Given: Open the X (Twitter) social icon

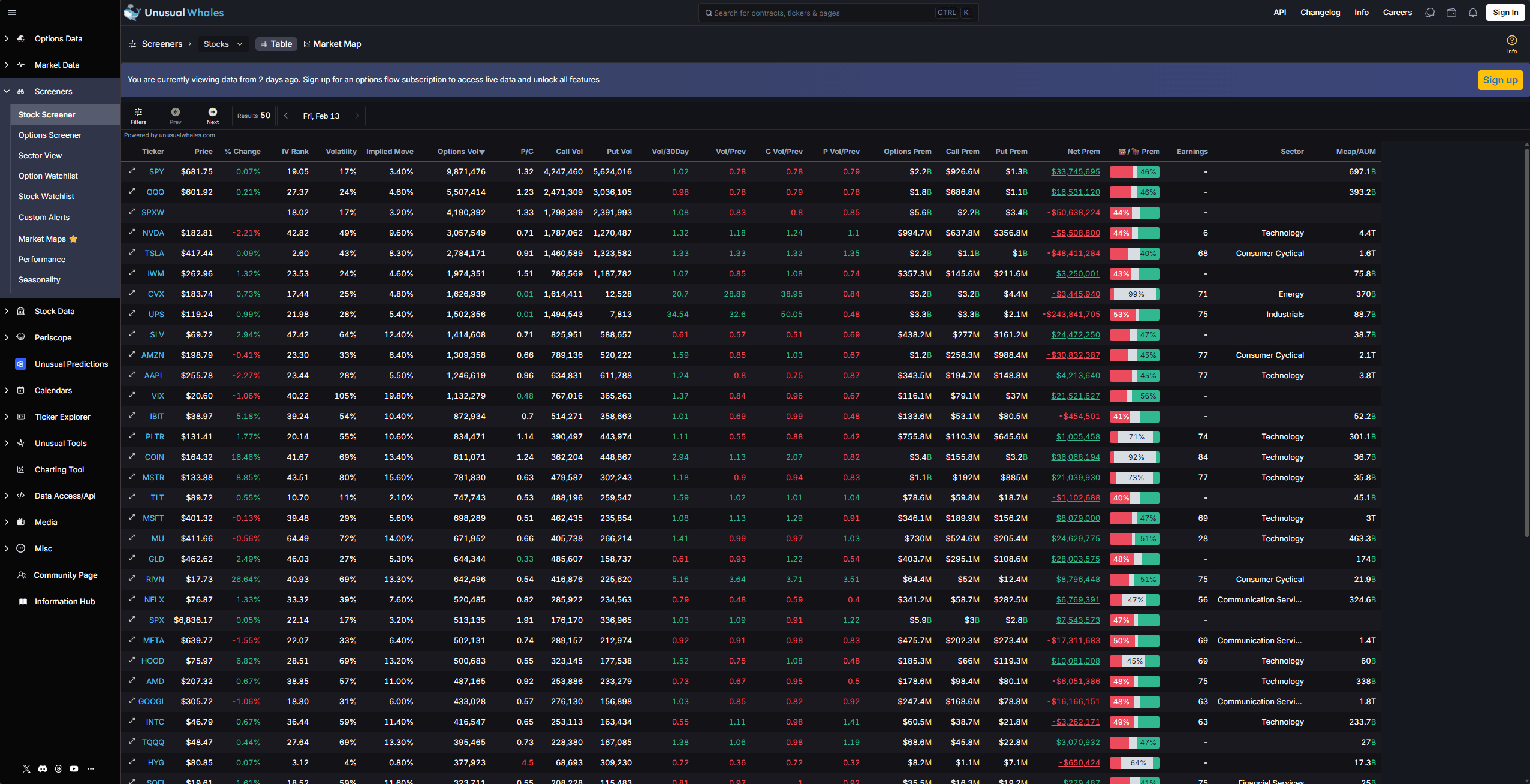Looking at the screenshot, I should coord(26,768).
